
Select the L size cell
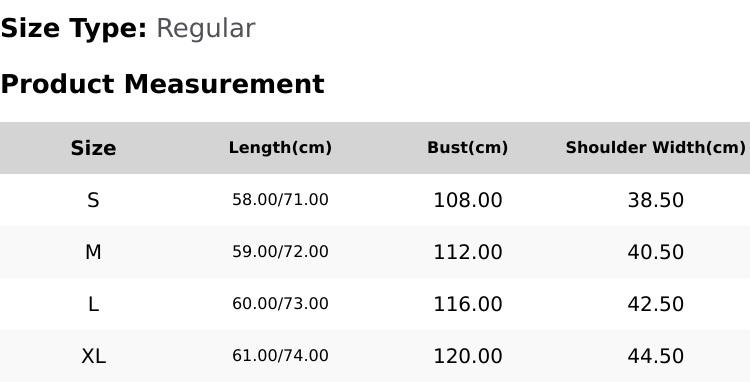click(x=93, y=304)
